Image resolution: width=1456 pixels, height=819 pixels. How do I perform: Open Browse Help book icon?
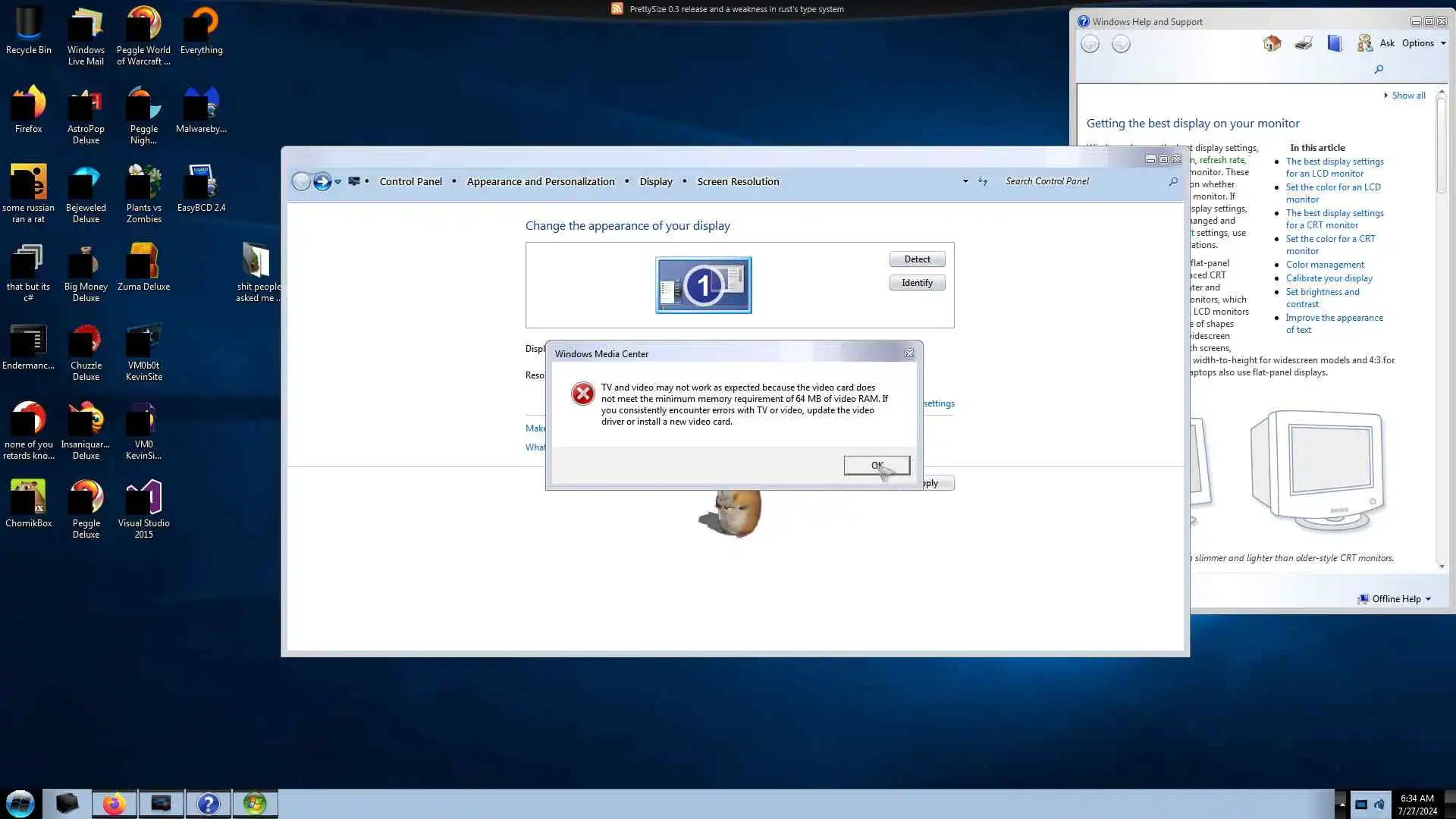tap(1335, 43)
